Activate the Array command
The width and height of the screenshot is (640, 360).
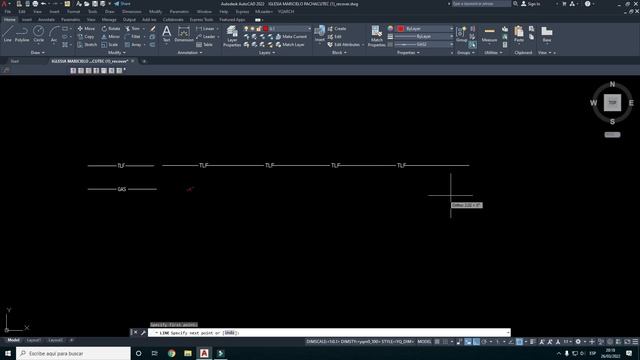tap(133, 44)
